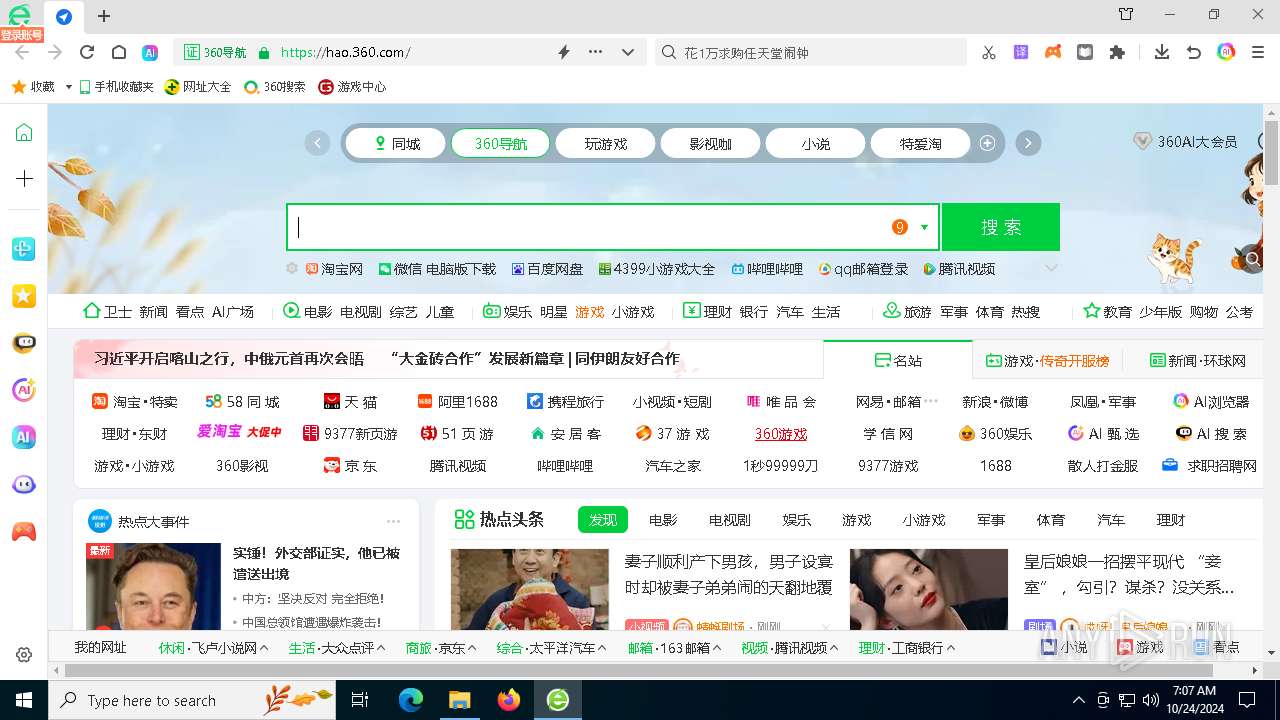Open sidebar settings gear icon
The image size is (1280, 720).
(x=24, y=655)
